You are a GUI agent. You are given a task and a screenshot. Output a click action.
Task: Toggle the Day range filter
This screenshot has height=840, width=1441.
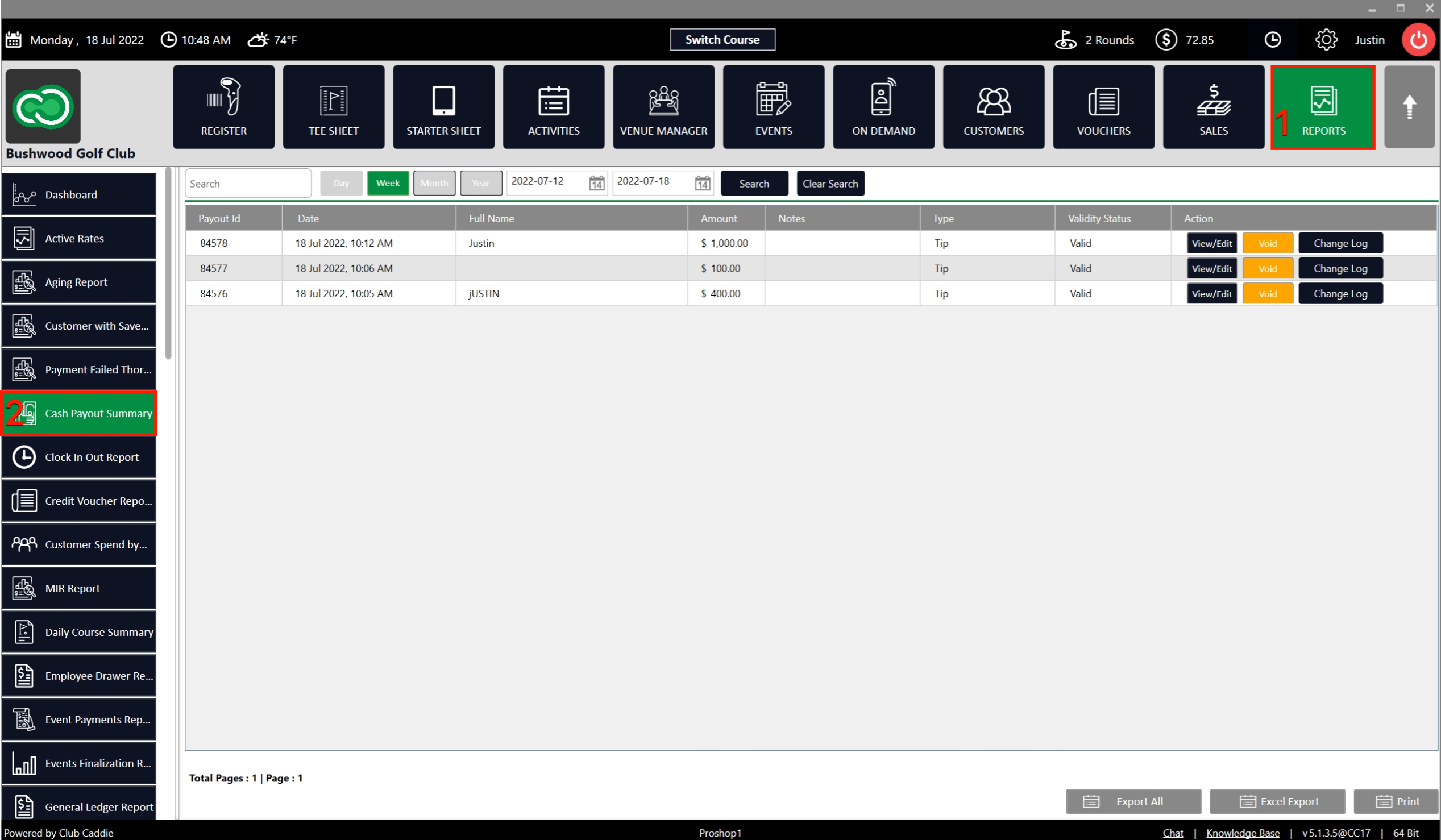click(x=341, y=184)
